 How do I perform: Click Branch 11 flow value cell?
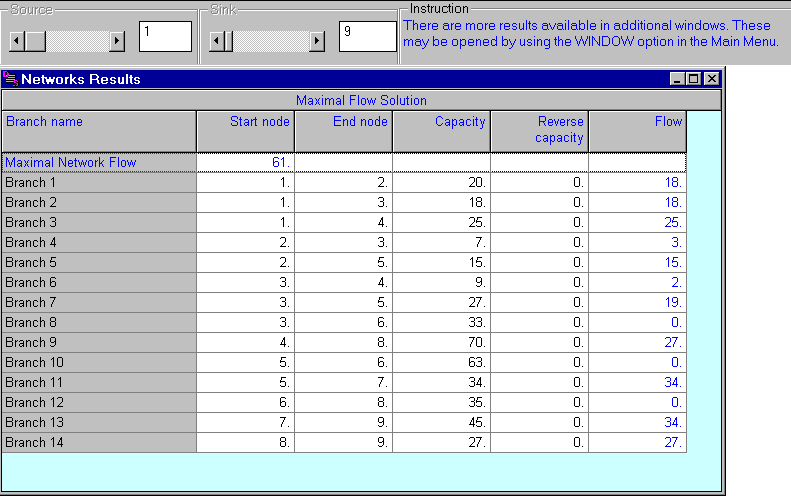(636, 382)
